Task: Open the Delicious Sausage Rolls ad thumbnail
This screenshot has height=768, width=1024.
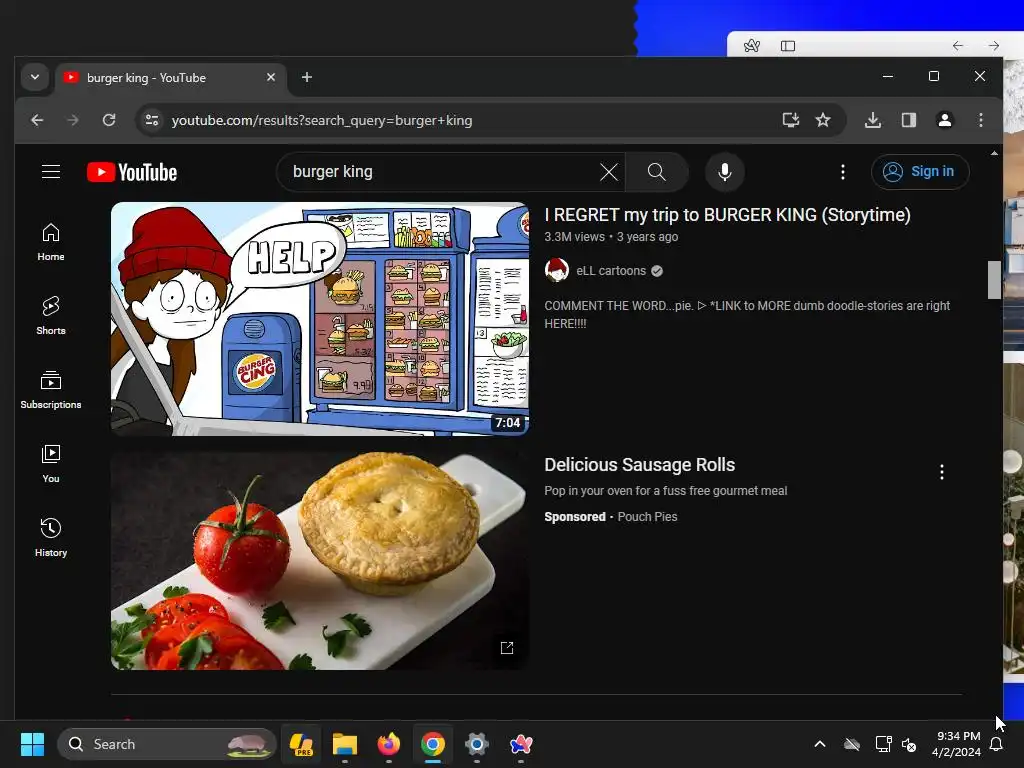Action: pos(320,560)
